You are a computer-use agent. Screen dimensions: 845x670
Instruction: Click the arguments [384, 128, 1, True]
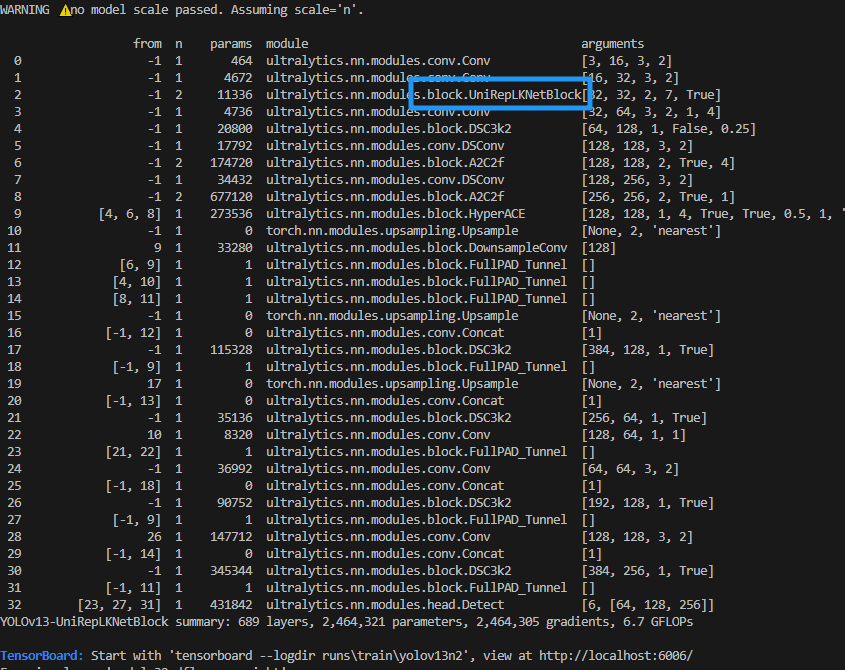point(648,350)
